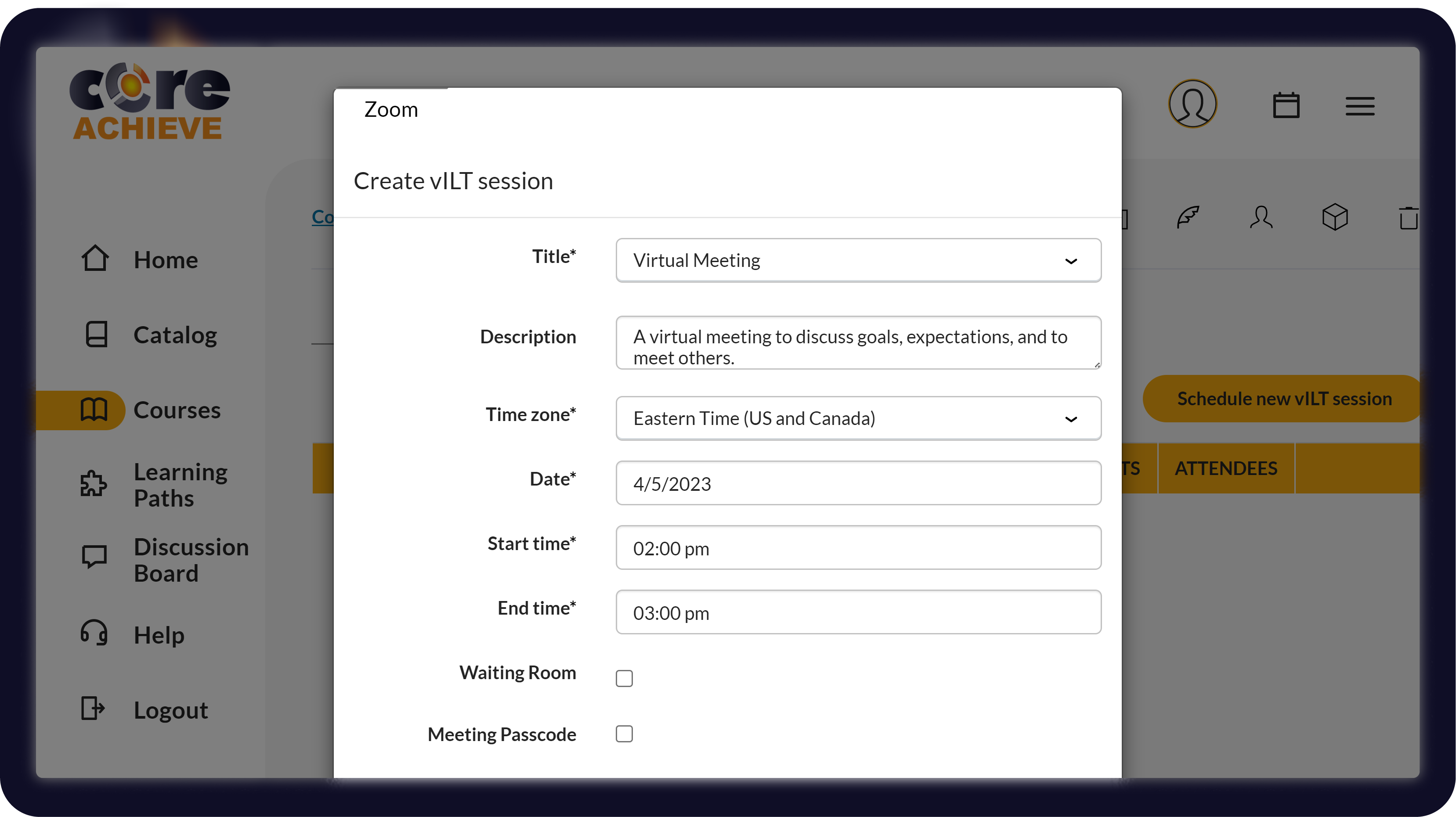Open Learning Paths in sidebar
1456x817 pixels.
tap(181, 485)
